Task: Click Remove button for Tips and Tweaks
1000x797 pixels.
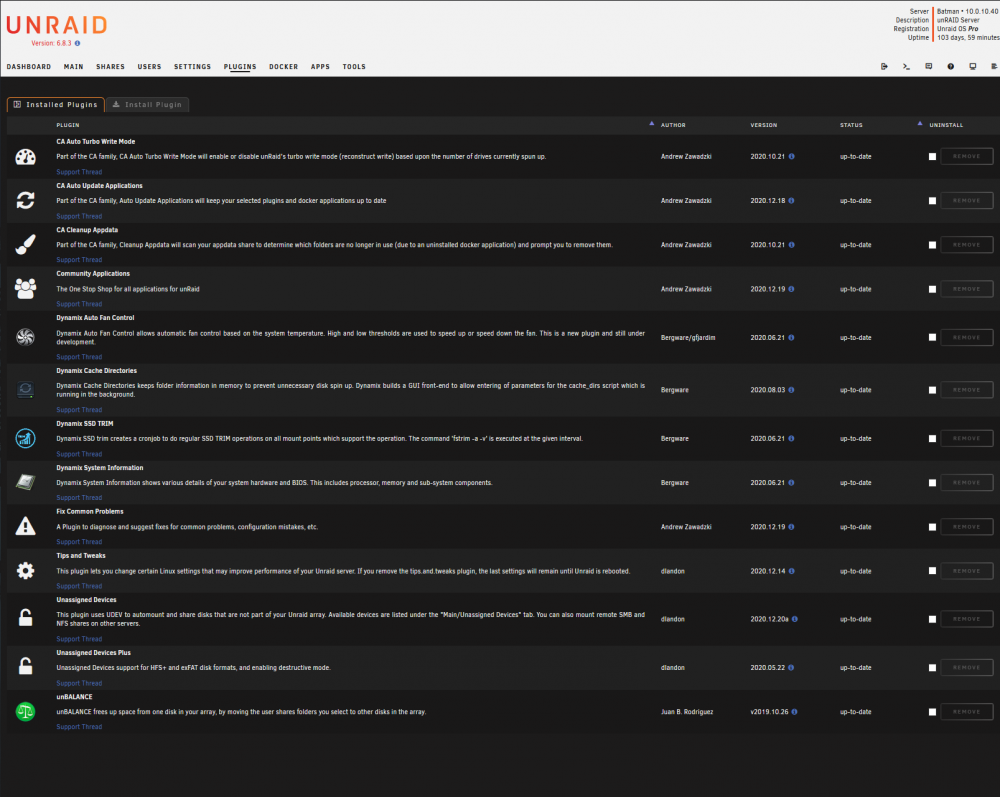Action: [967, 571]
